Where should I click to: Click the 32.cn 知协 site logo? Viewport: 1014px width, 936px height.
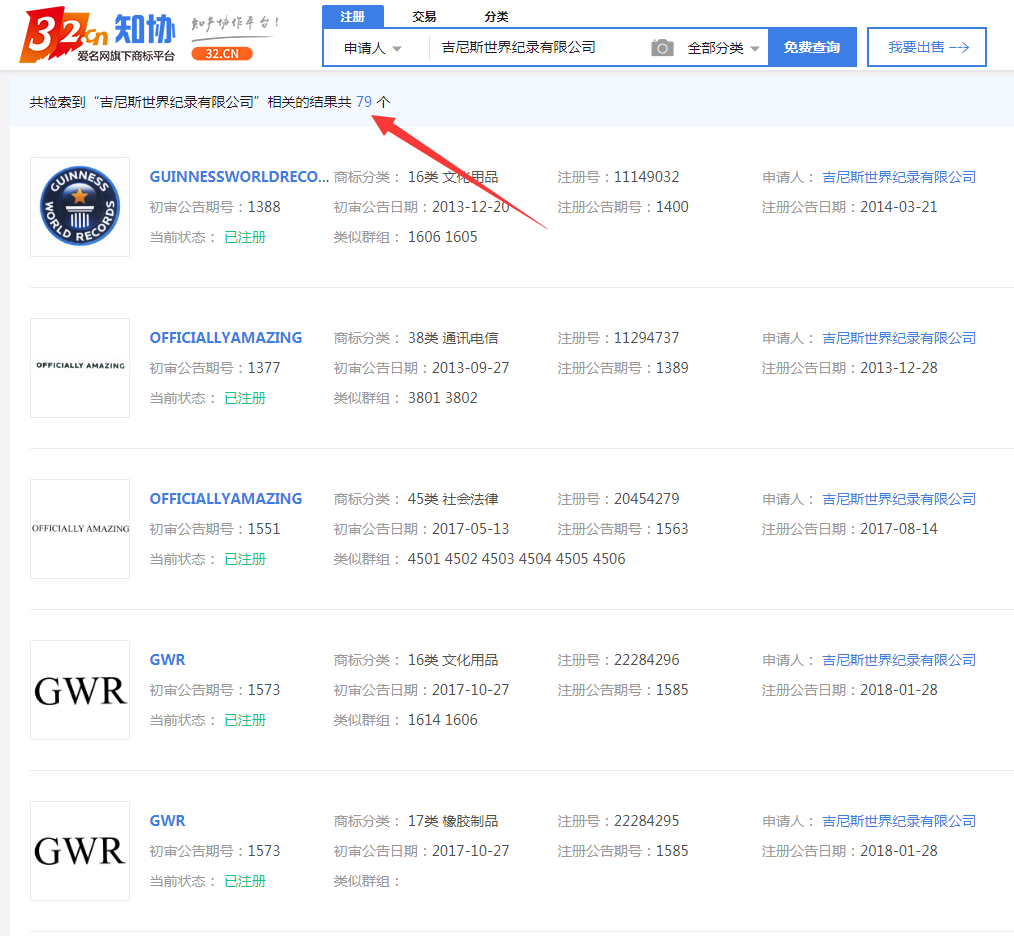98,34
